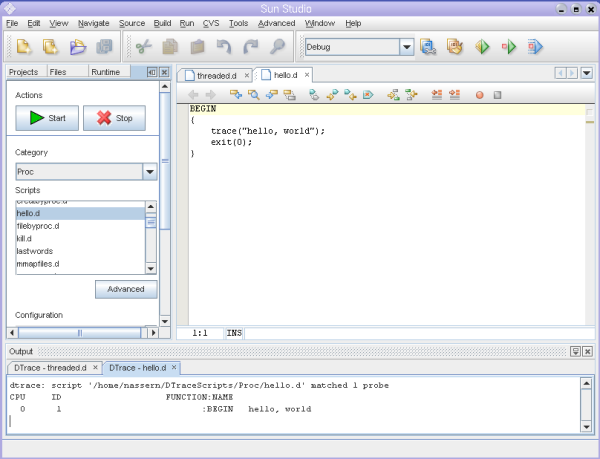Image resolution: width=600 pixels, height=459 pixels.
Task: Click the Open Project folder icon
Action: point(78,47)
